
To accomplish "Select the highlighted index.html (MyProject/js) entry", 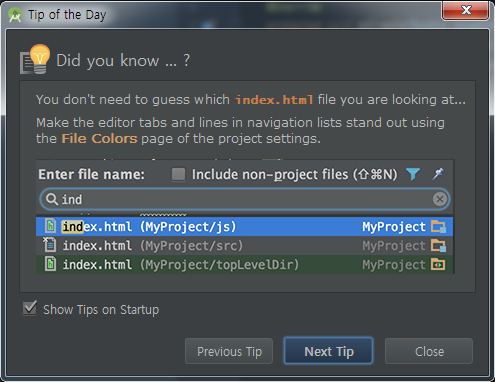I will pyautogui.click(x=244, y=227).
